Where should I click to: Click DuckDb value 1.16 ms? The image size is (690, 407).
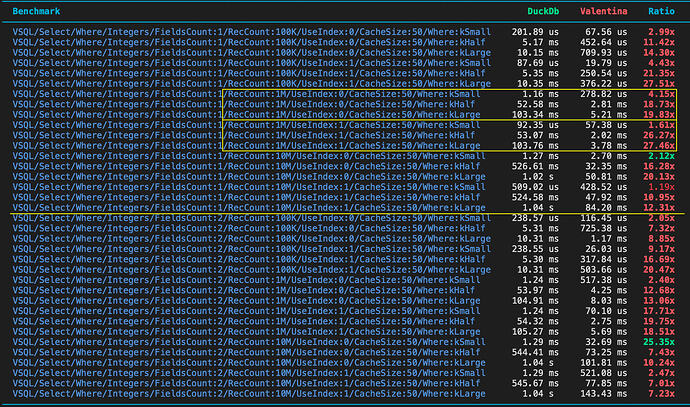point(540,94)
